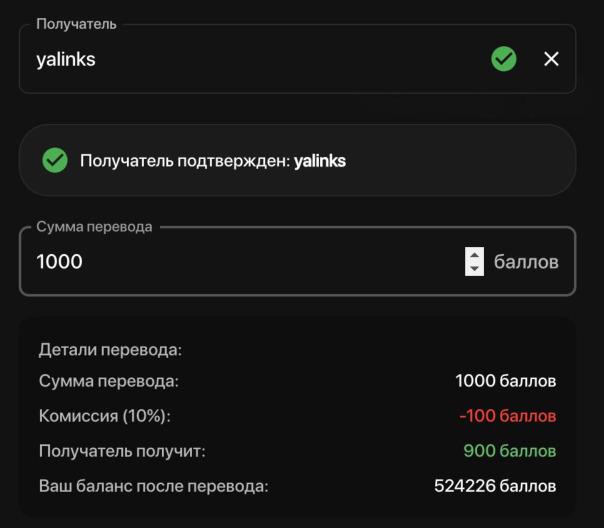This screenshot has height=528, width=604.
Task: Focus the recipient field containing yalinks
Action: tap(250, 60)
